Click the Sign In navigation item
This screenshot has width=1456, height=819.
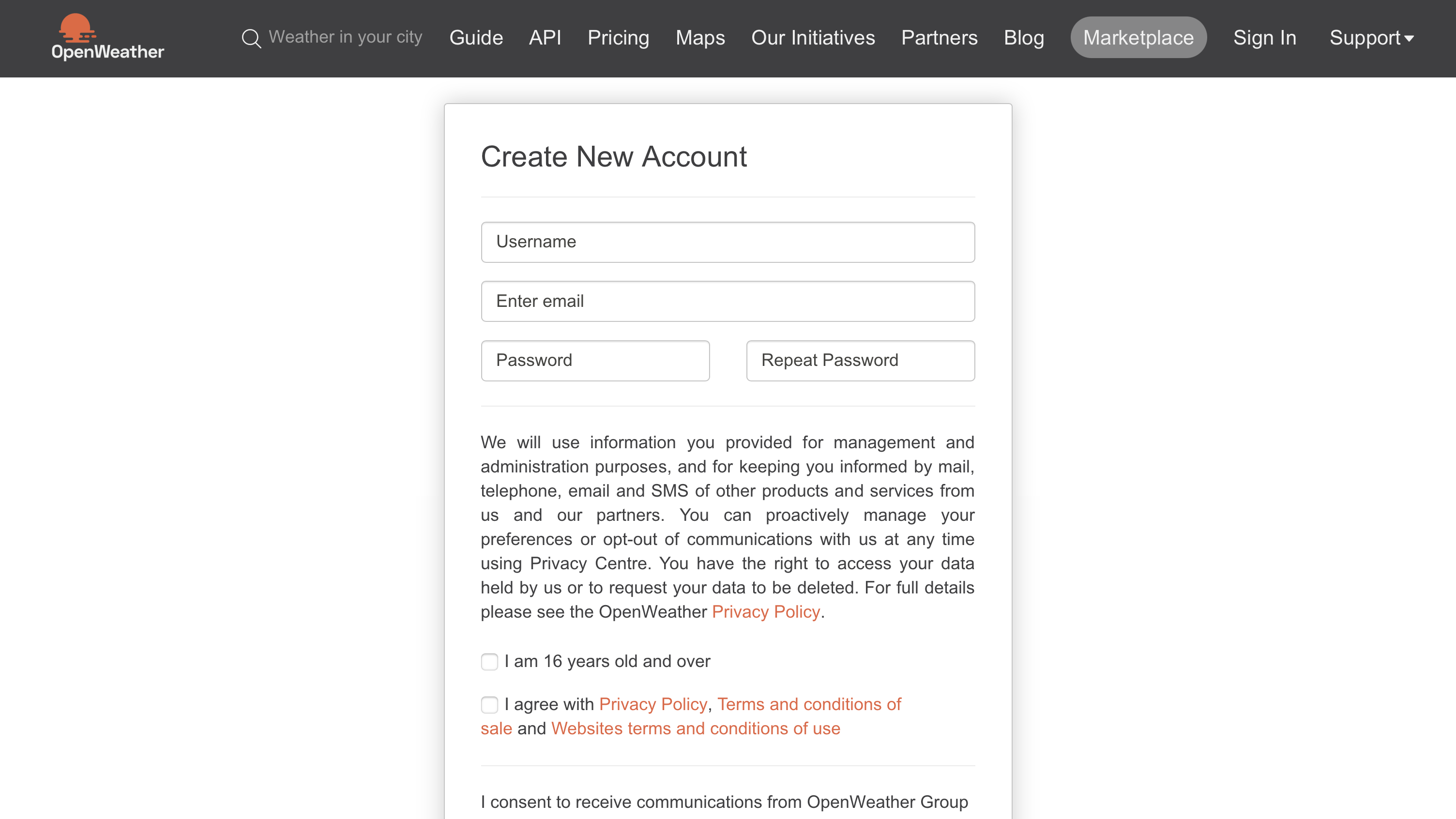coord(1264,37)
